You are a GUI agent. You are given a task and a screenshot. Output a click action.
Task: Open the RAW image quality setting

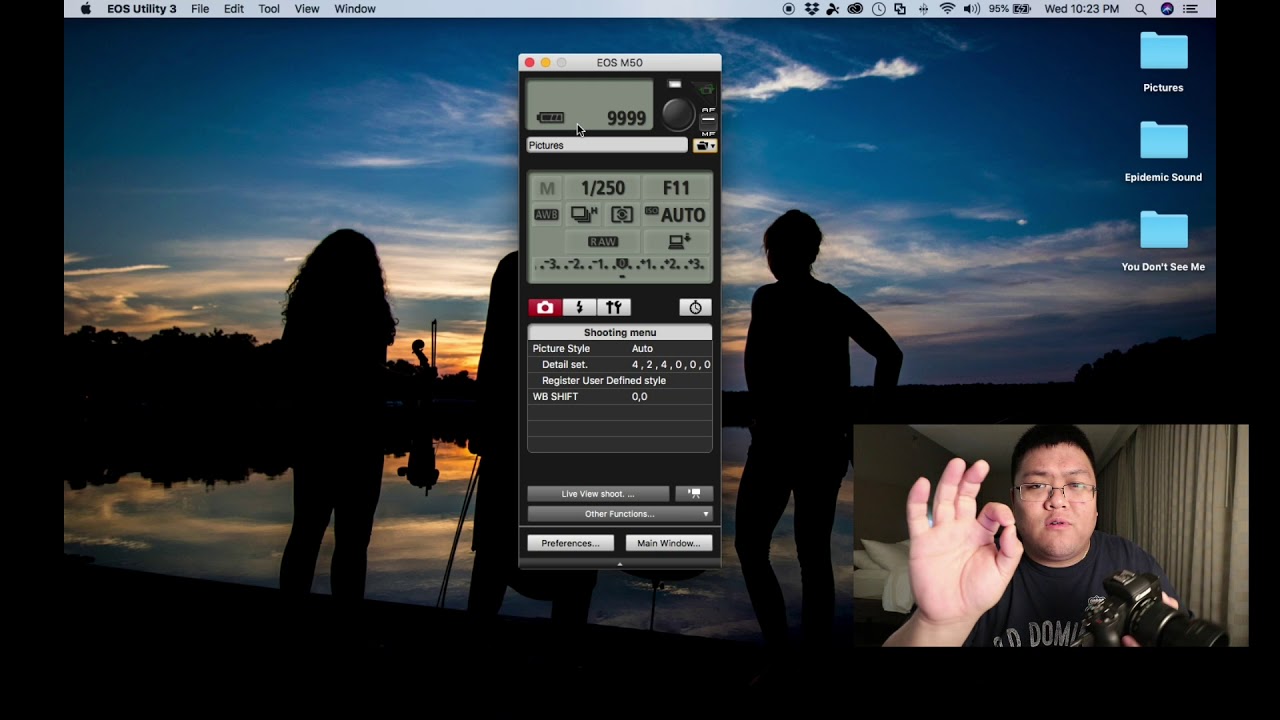pyautogui.click(x=603, y=242)
